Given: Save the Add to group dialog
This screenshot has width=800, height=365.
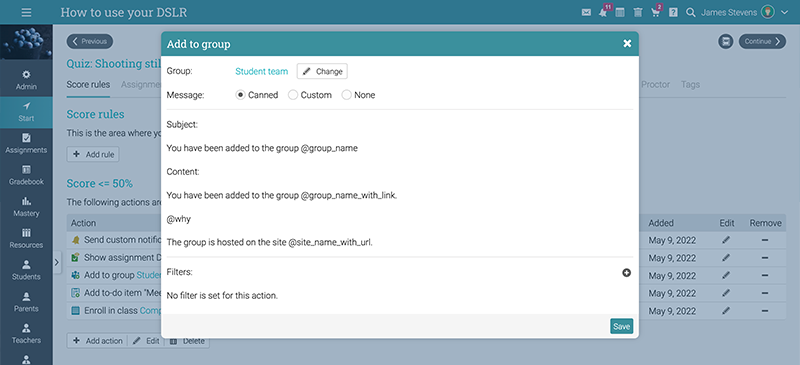Looking at the screenshot, I should click(621, 326).
